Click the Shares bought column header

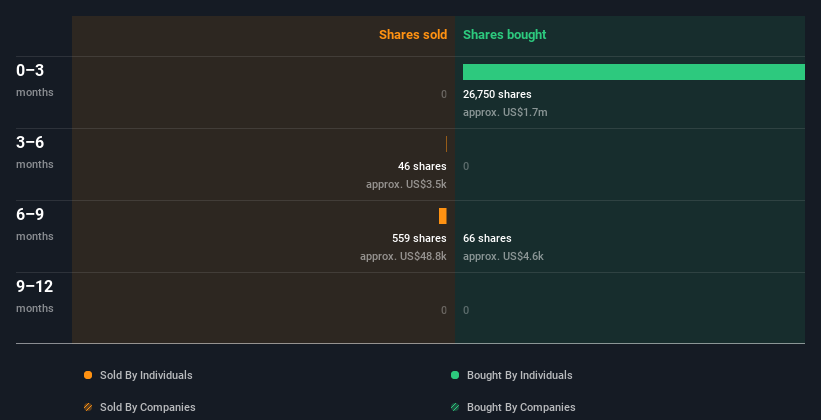[x=505, y=35]
